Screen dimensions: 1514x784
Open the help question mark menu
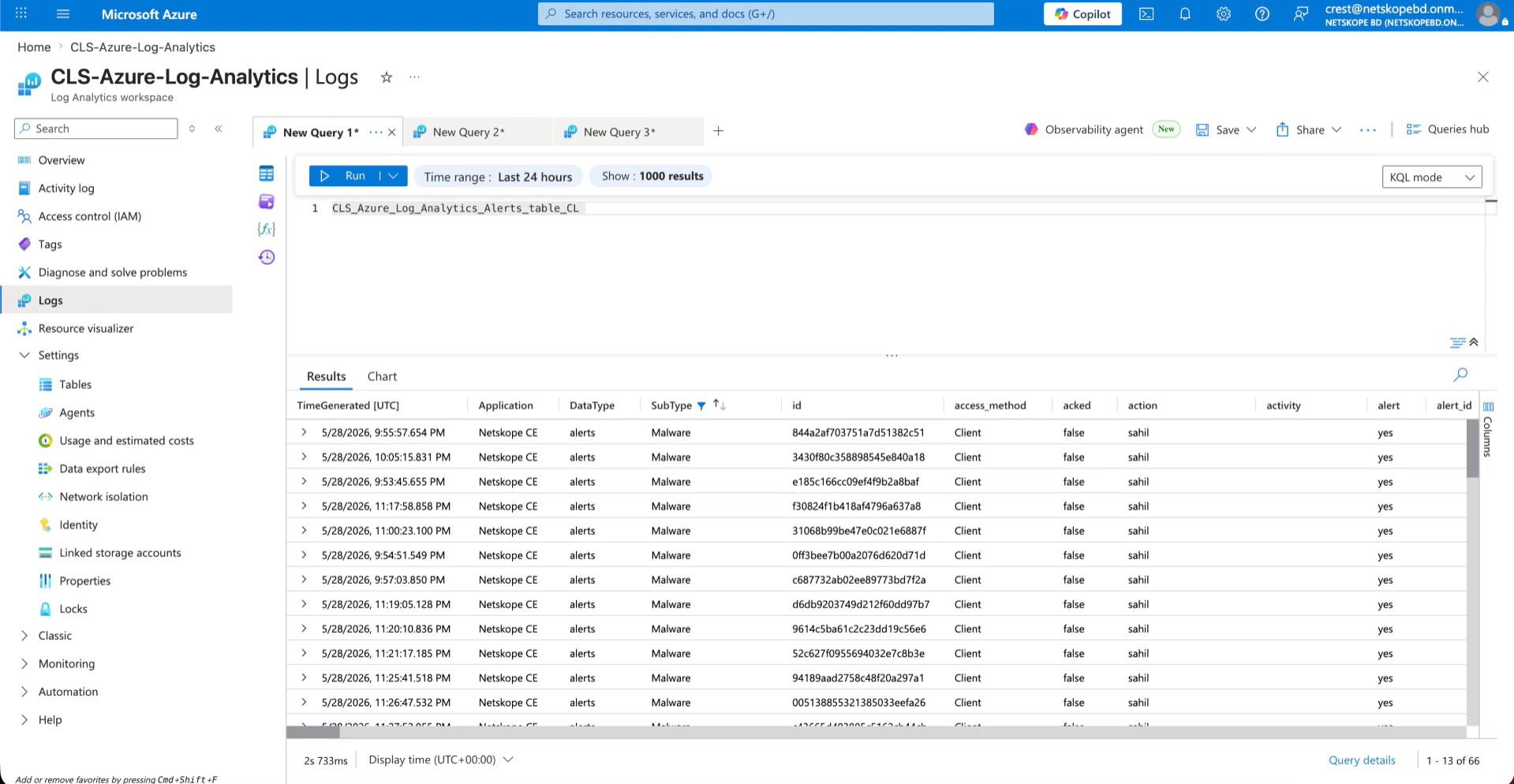[x=1262, y=14]
